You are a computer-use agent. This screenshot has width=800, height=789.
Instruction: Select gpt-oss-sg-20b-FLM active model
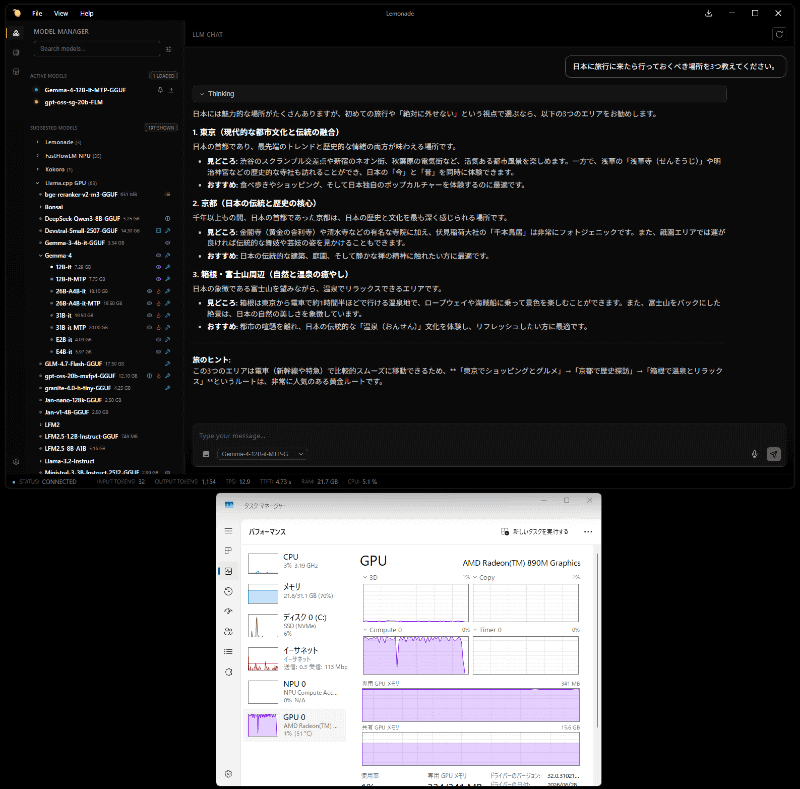[x=73, y=102]
